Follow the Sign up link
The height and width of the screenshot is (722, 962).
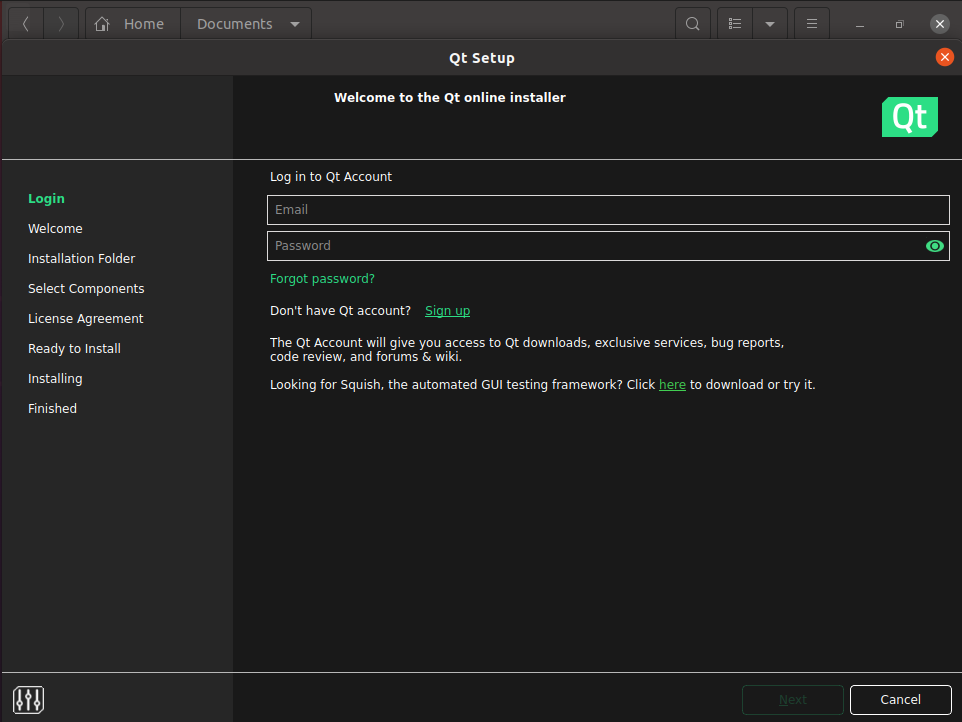(447, 311)
